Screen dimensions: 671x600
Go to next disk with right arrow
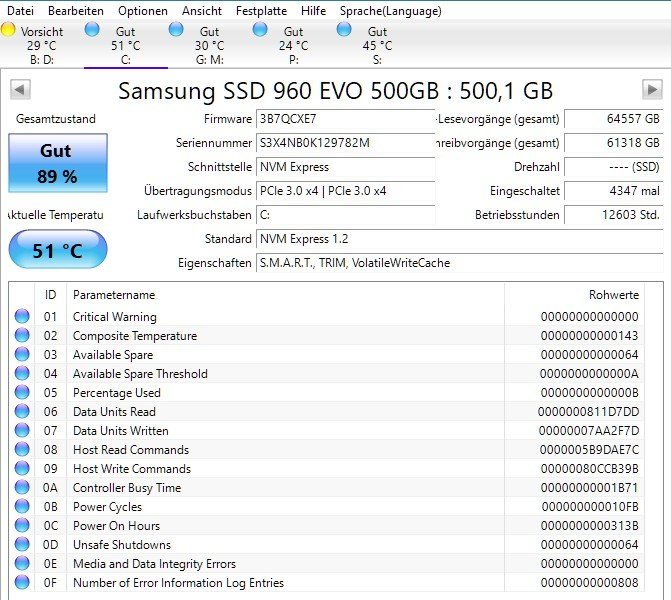[x=652, y=90]
